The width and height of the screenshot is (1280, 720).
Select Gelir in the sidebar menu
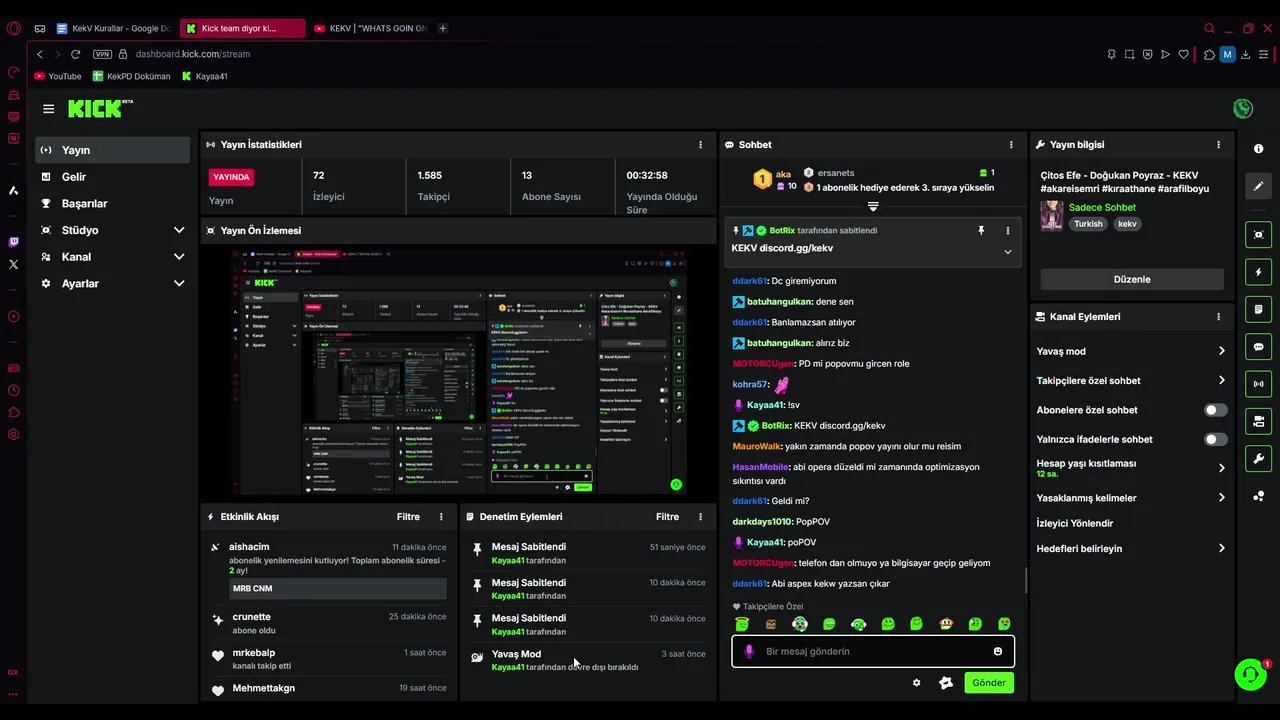tap(112, 177)
